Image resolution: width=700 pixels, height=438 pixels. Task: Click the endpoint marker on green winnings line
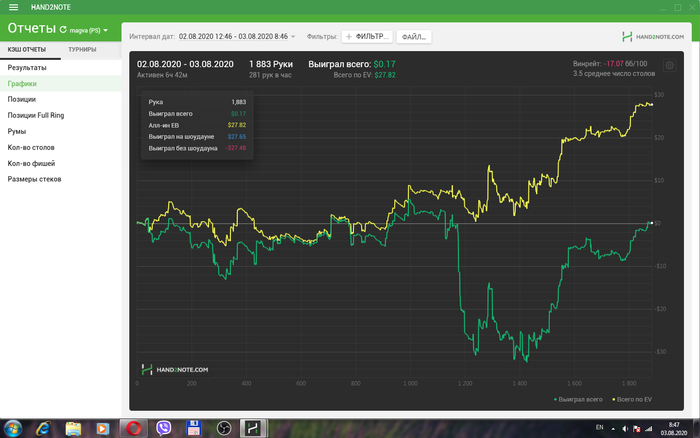[x=652, y=223]
